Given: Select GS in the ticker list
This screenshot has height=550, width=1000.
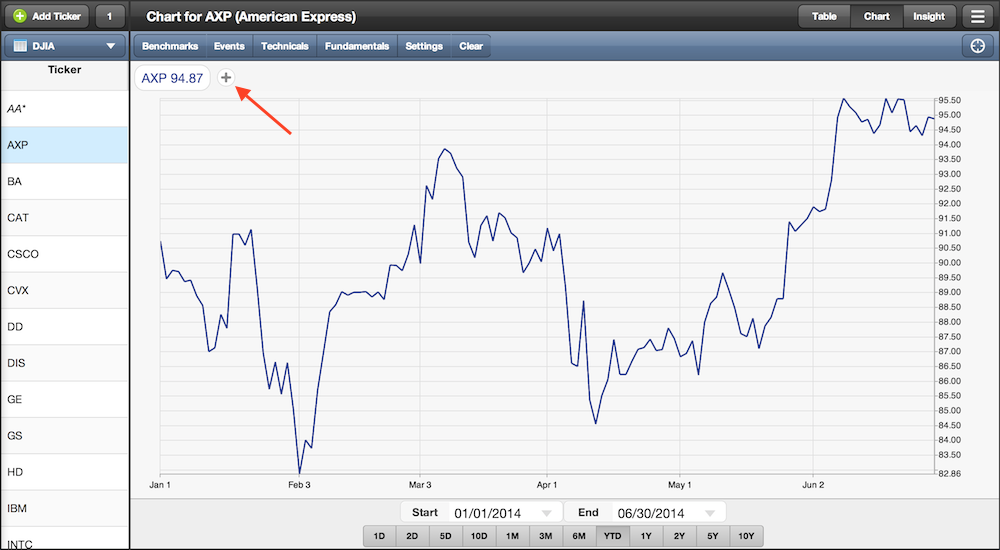Looking at the screenshot, I should coord(64,436).
